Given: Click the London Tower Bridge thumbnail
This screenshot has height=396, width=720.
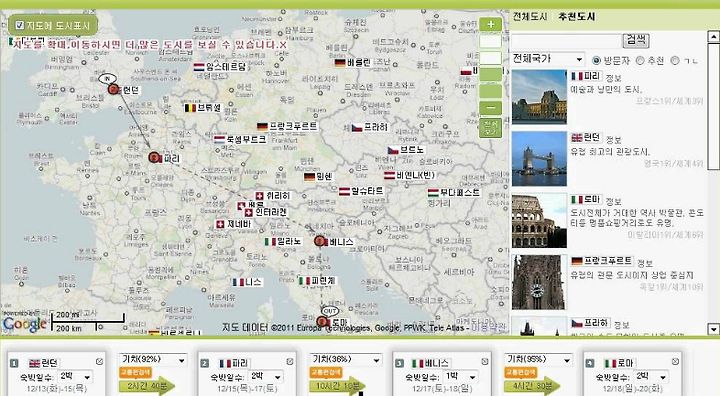Looking at the screenshot, I should pos(539,158).
